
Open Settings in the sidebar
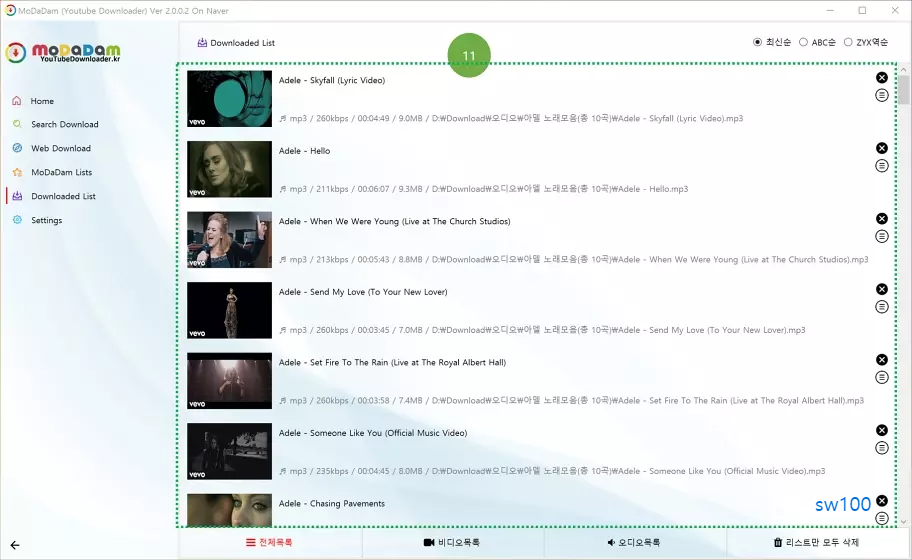coord(47,220)
